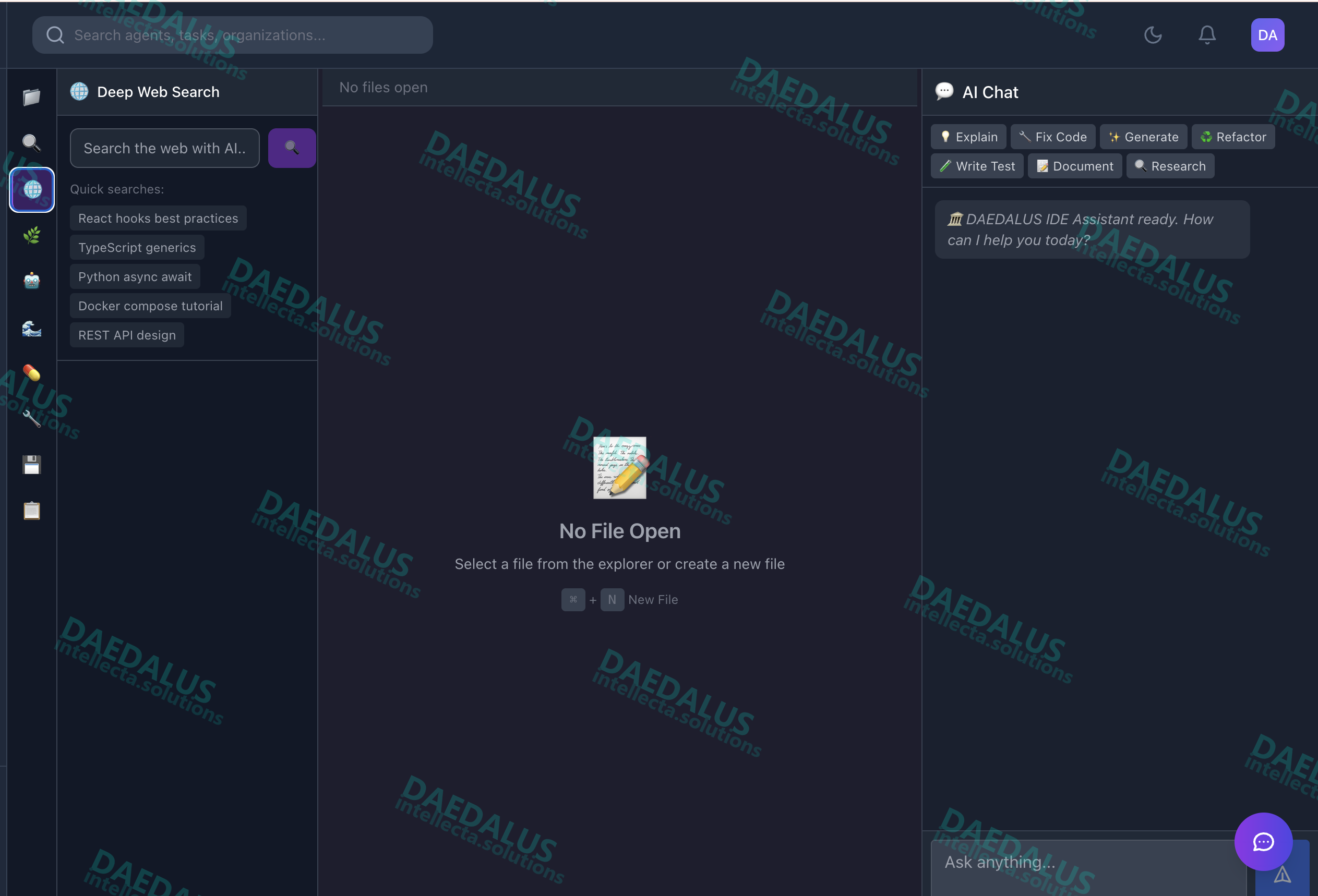Viewport: 1318px width, 896px height.
Task: Open the pill capsule sidebar icon
Action: [32, 373]
